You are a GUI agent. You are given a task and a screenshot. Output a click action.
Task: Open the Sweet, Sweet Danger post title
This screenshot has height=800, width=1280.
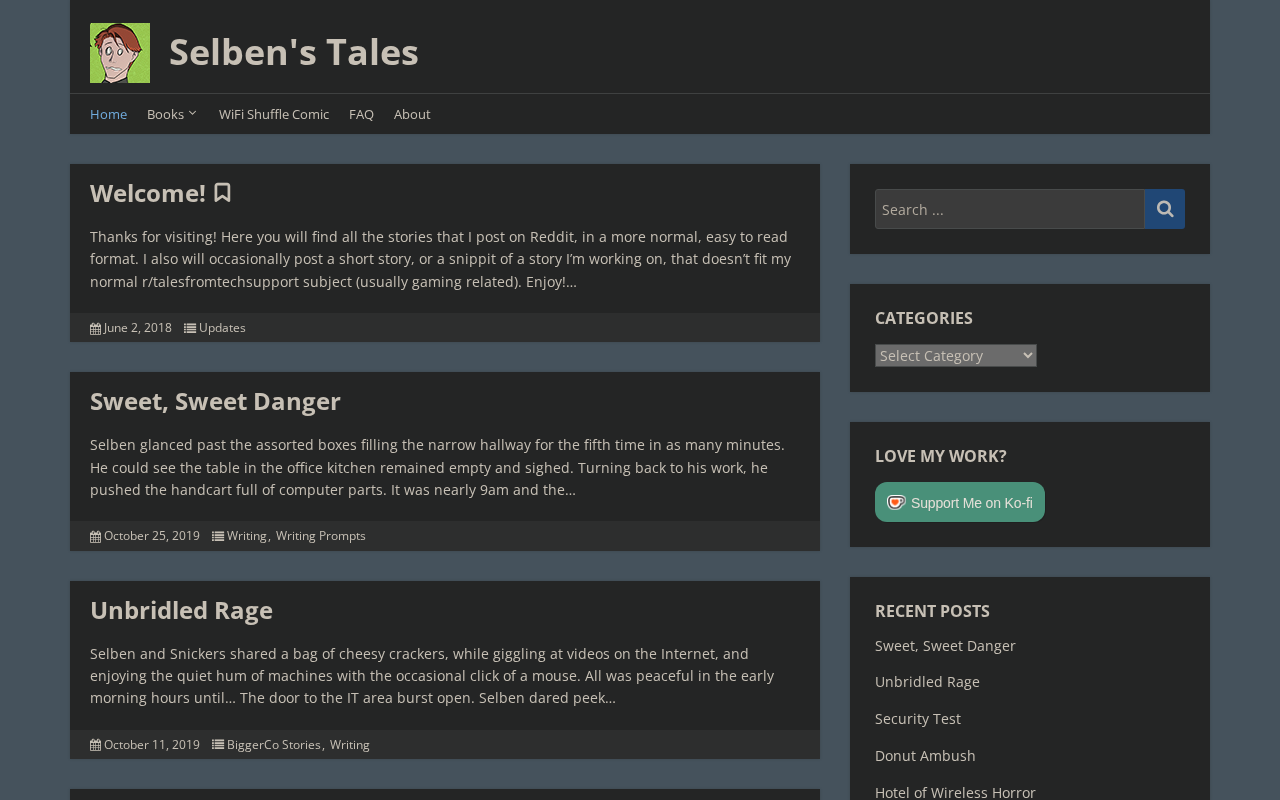coord(215,401)
